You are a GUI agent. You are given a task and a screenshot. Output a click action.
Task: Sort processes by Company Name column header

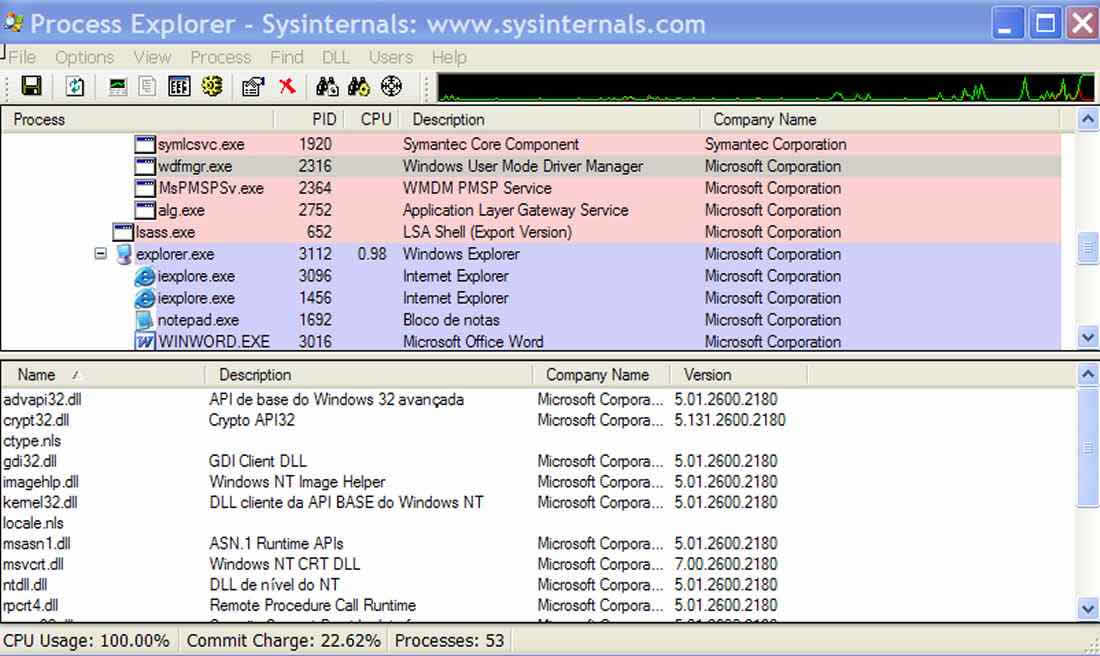point(880,119)
